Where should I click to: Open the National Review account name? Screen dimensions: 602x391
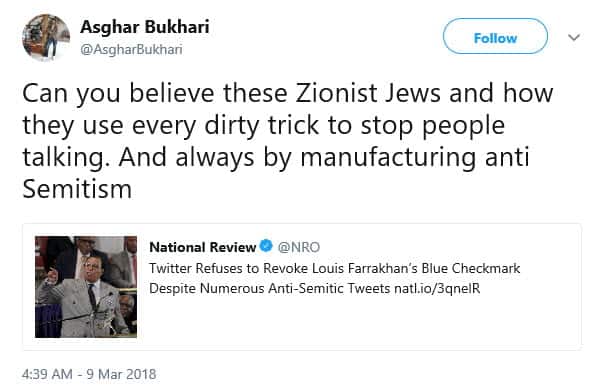click(202, 247)
